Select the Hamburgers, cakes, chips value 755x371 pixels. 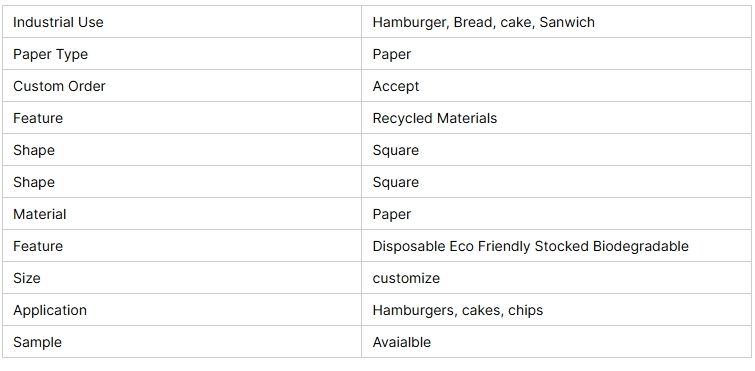coord(457,310)
